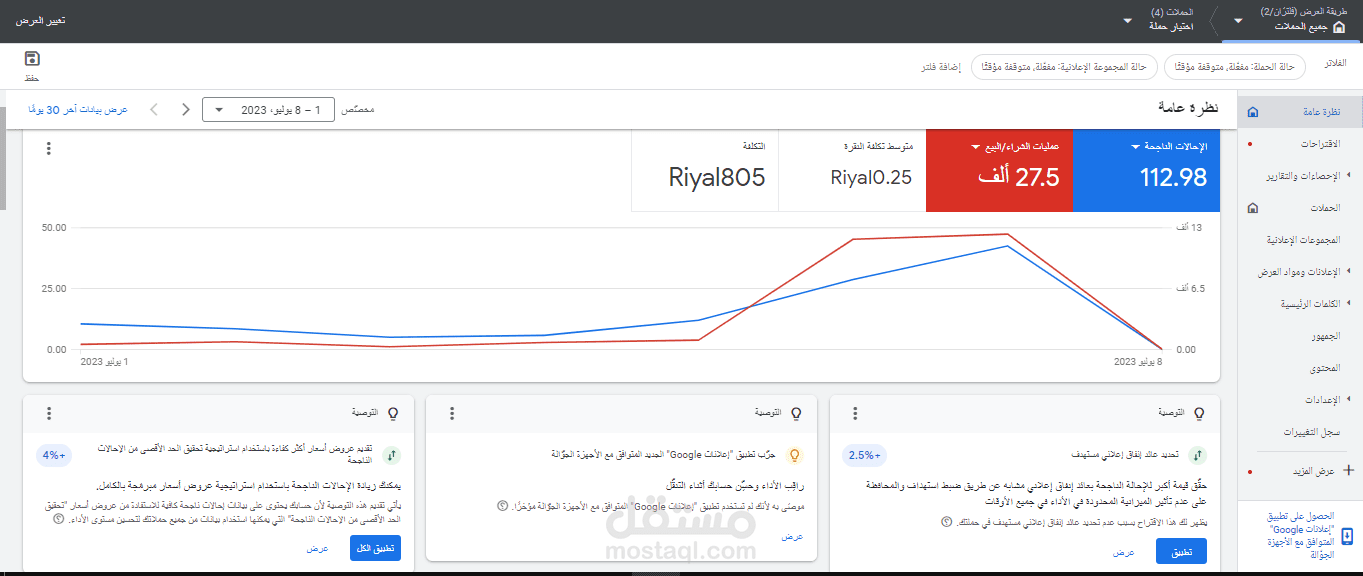Open three-dot menu of the target ROAS recommendation card
Image resolution: width=1363 pixels, height=576 pixels.
tap(855, 413)
